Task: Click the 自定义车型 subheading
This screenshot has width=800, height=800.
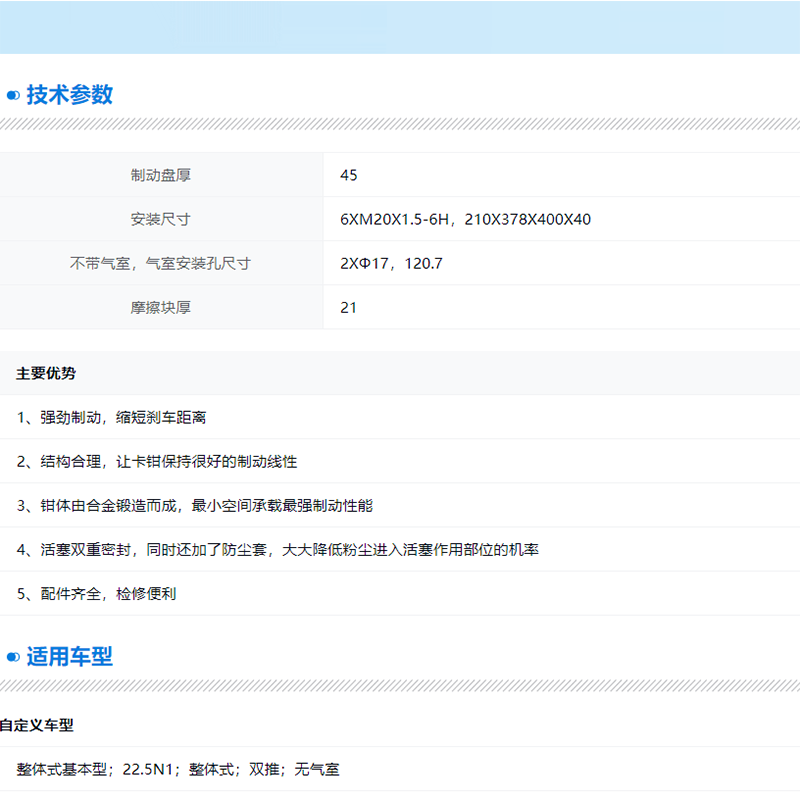Action: (x=37, y=725)
